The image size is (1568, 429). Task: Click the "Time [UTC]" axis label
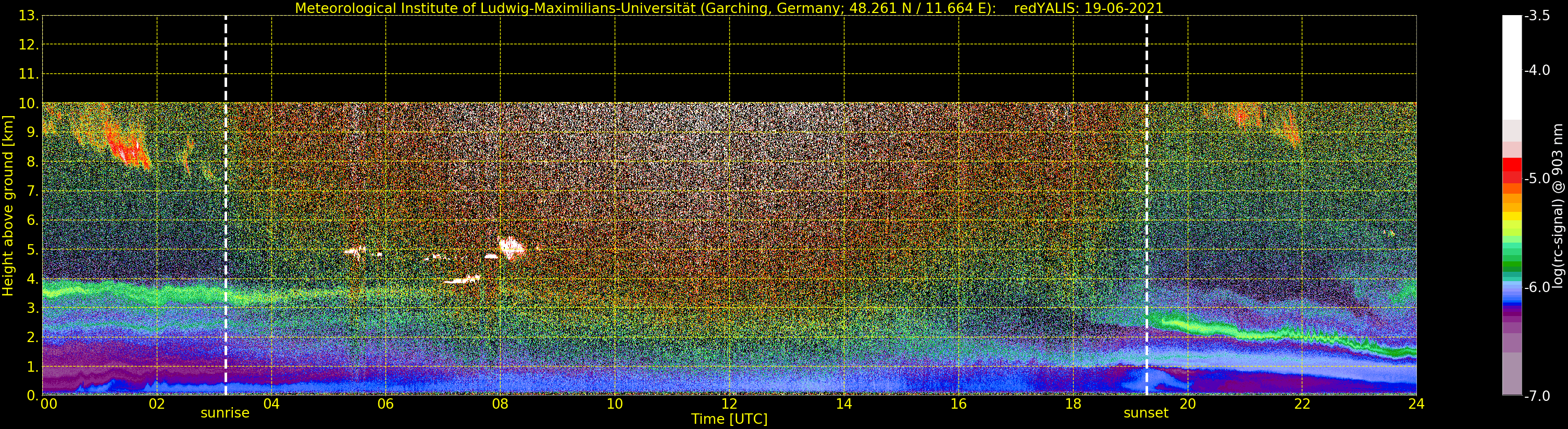[x=729, y=419]
